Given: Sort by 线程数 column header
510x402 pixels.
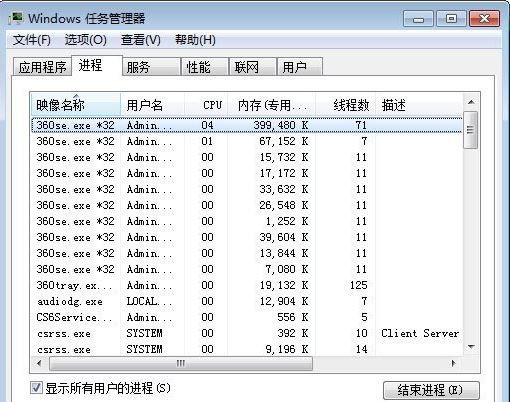Looking at the screenshot, I should (x=345, y=105).
